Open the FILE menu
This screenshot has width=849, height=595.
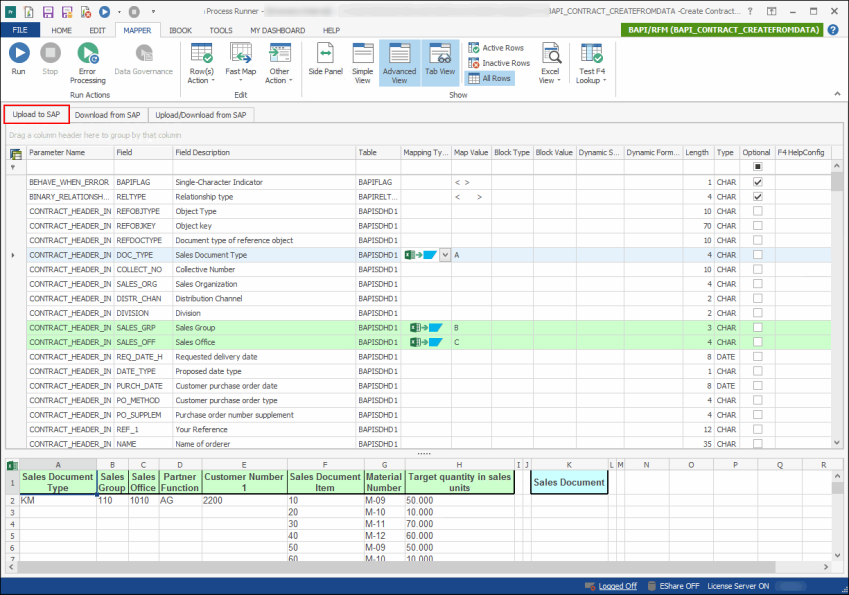pyautogui.click(x=20, y=30)
